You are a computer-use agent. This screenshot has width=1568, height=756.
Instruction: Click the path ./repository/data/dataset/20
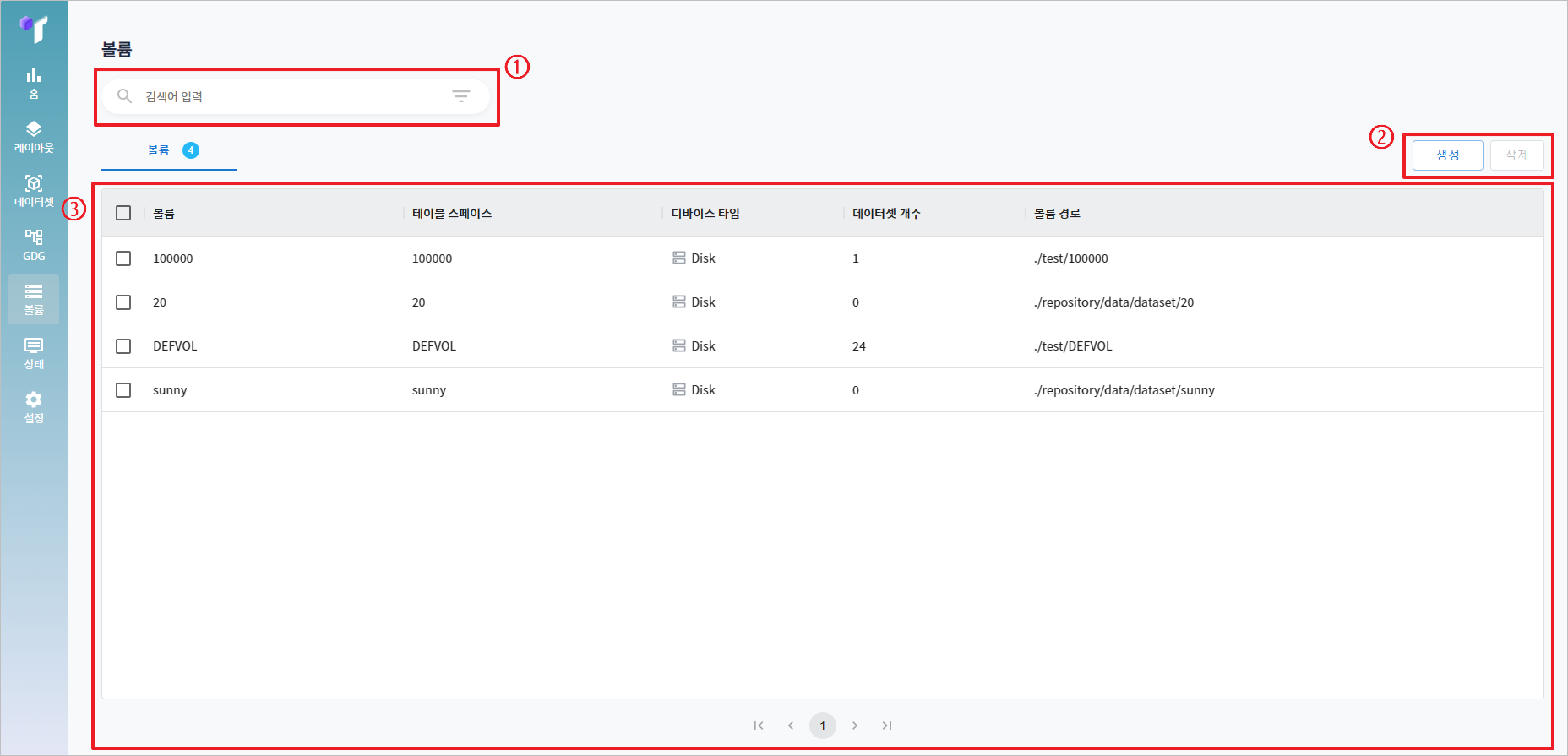[x=1114, y=302]
